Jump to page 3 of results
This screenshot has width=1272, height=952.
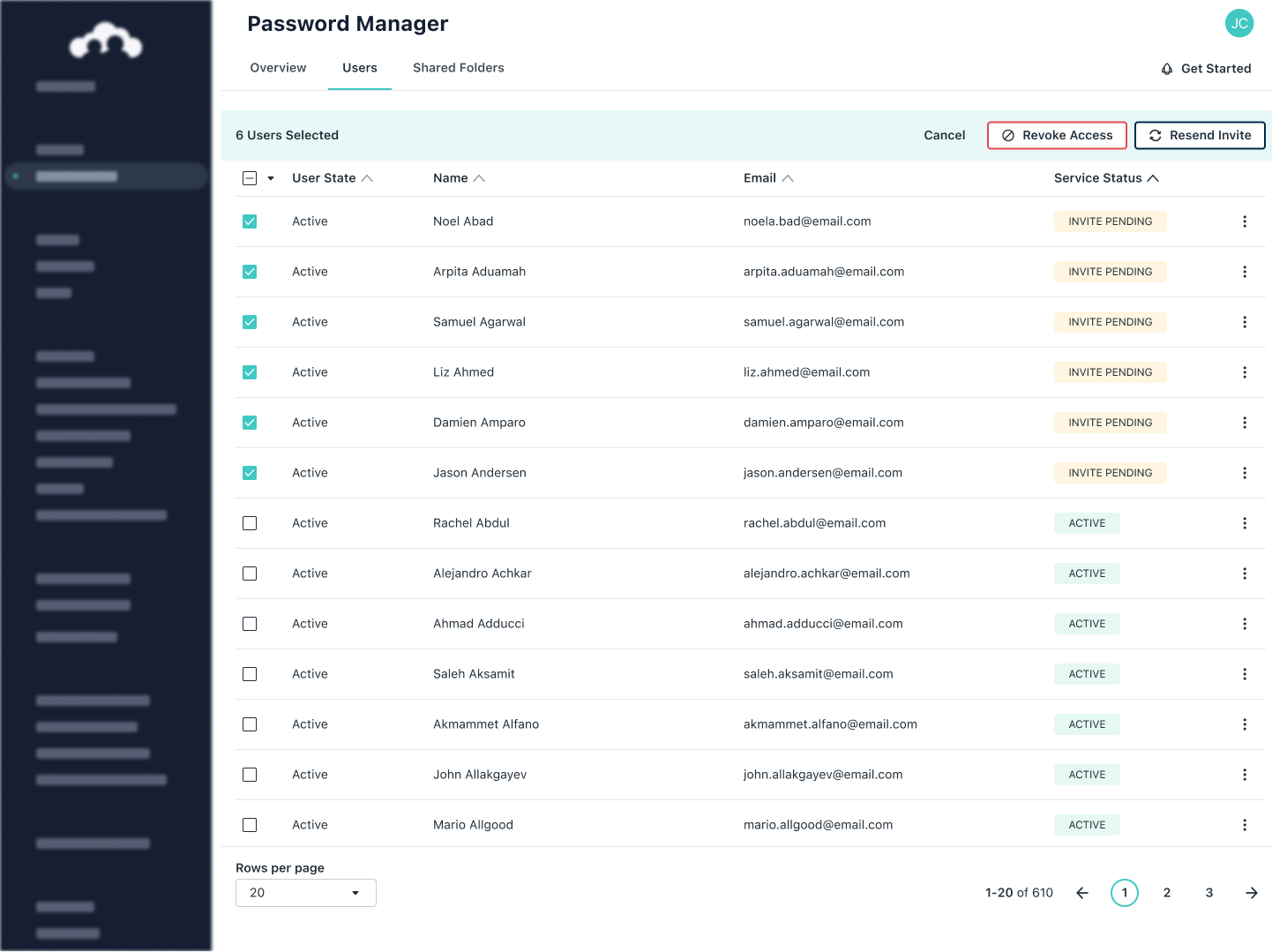1208,893
